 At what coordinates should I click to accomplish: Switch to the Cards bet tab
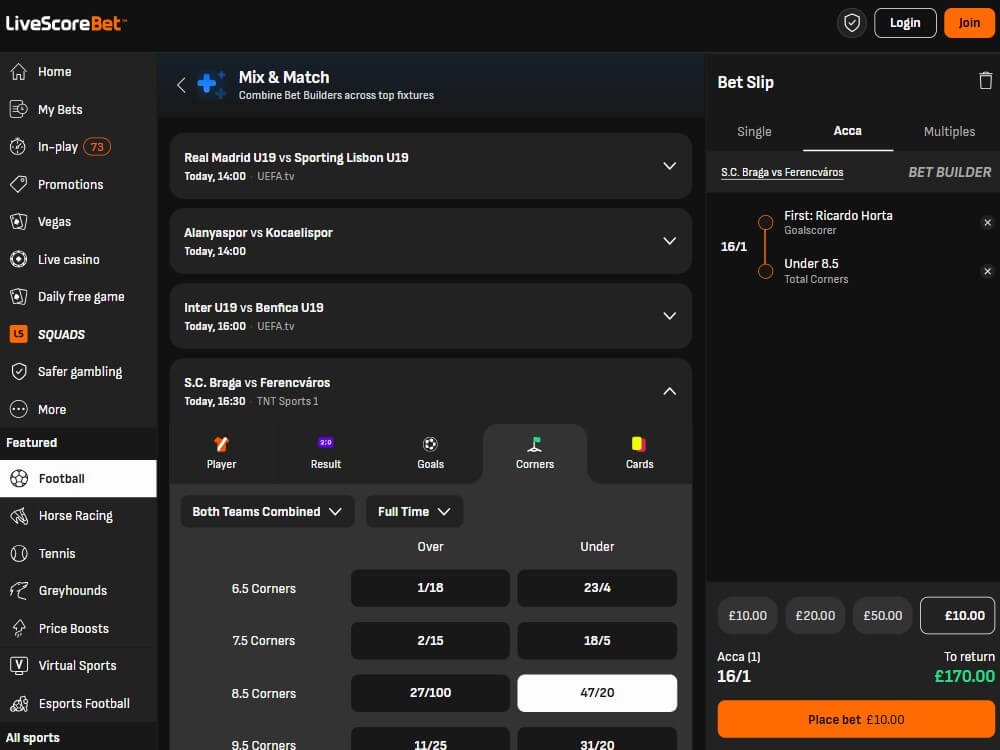pos(639,453)
